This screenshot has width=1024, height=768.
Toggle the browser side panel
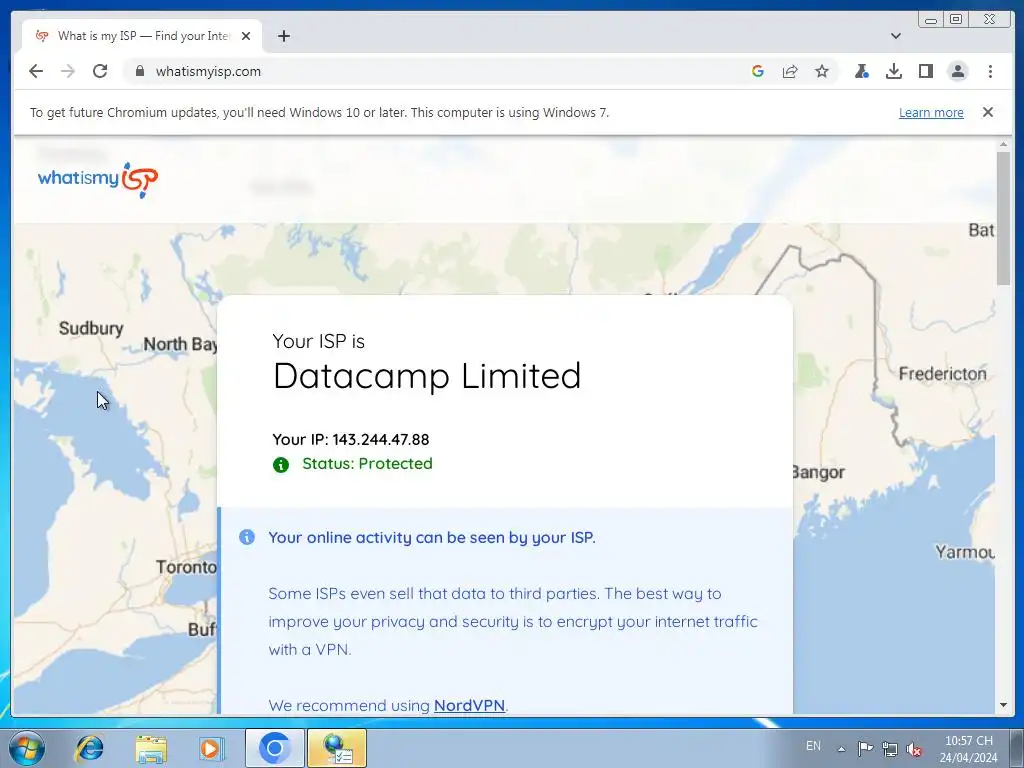tap(925, 71)
